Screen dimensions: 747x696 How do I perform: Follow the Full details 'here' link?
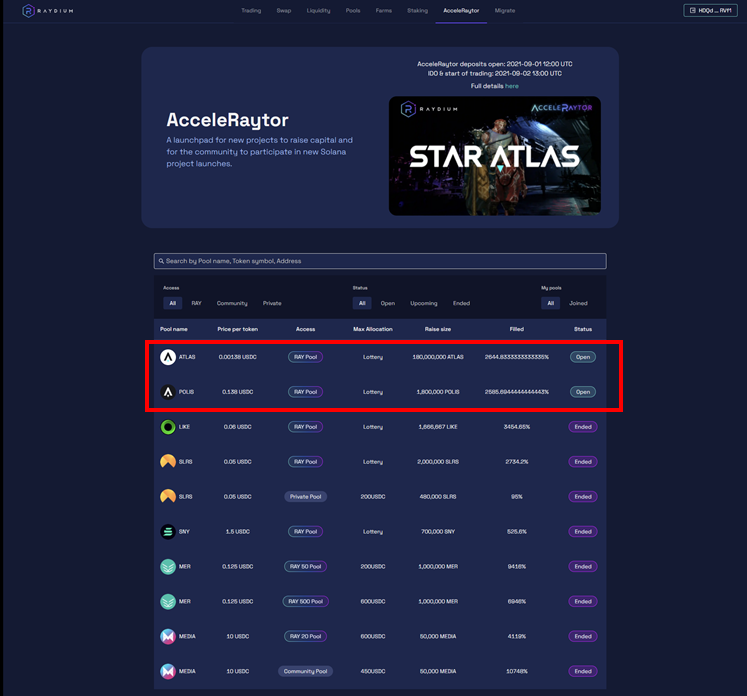[512, 86]
